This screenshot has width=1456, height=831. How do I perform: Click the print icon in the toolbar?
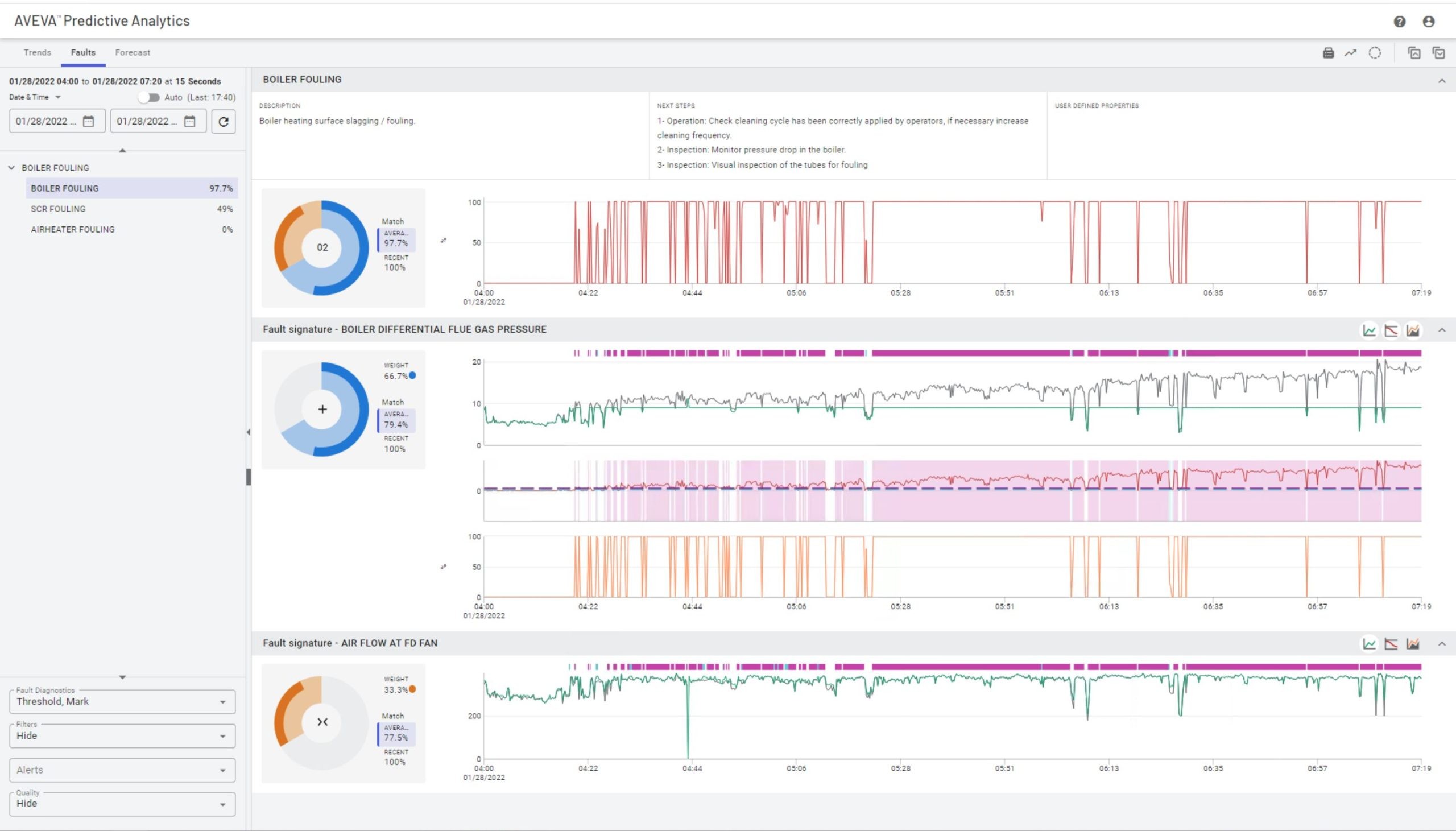tap(1328, 53)
